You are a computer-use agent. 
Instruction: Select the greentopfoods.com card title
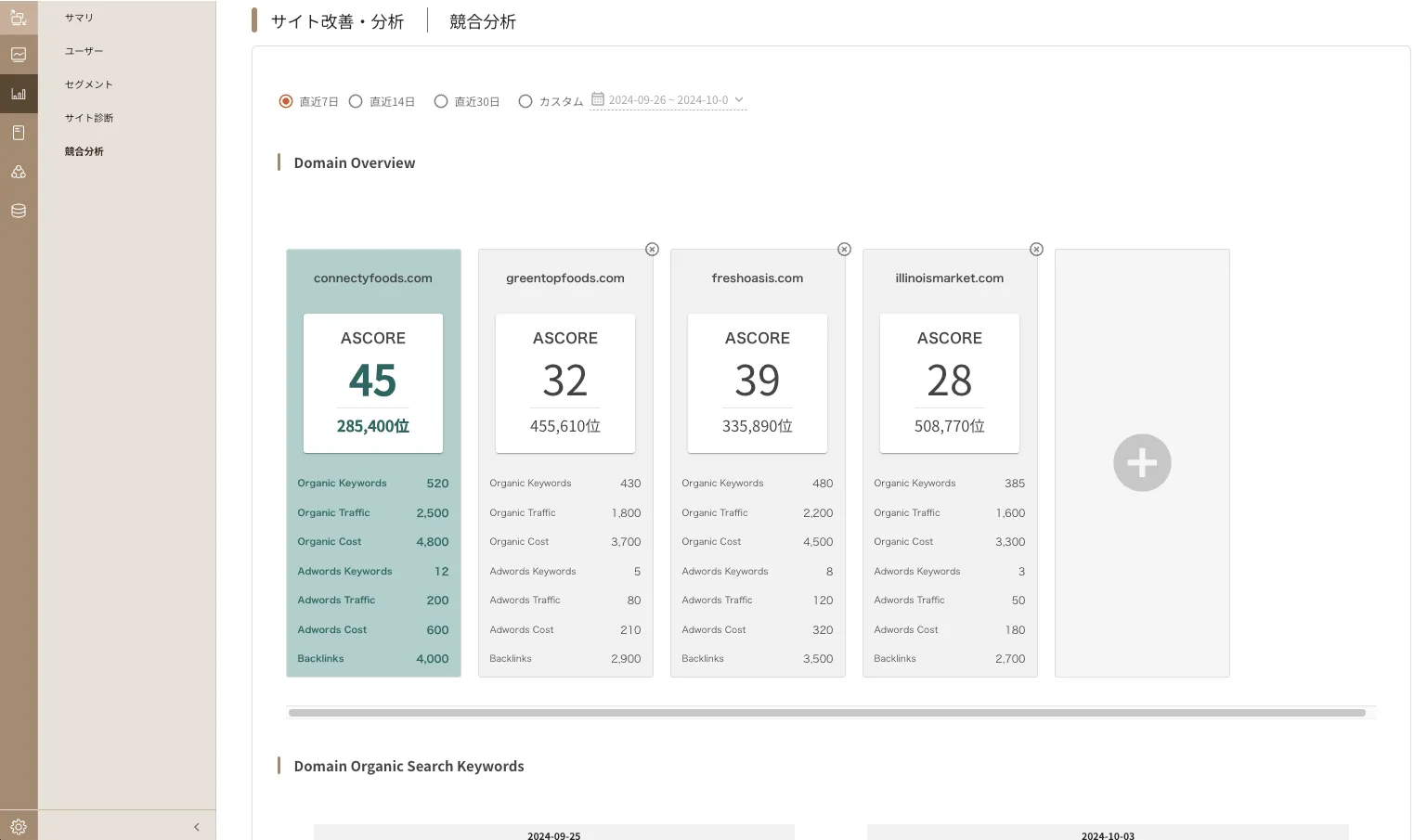565,278
